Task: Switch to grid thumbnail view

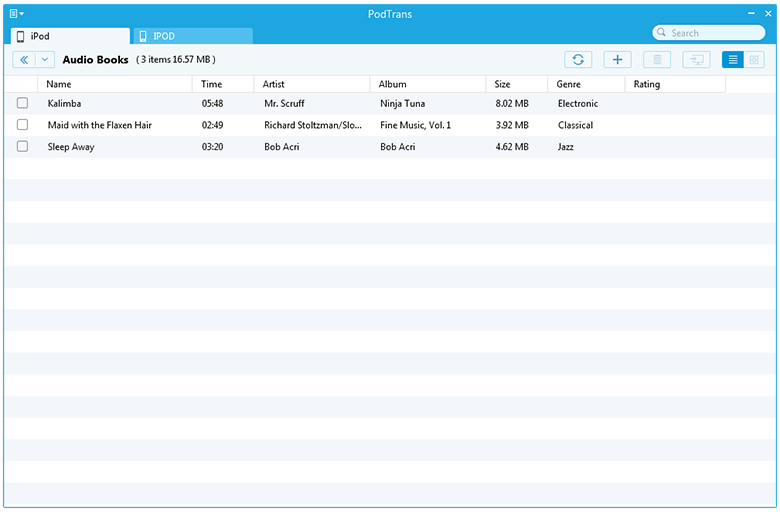Action: point(755,60)
